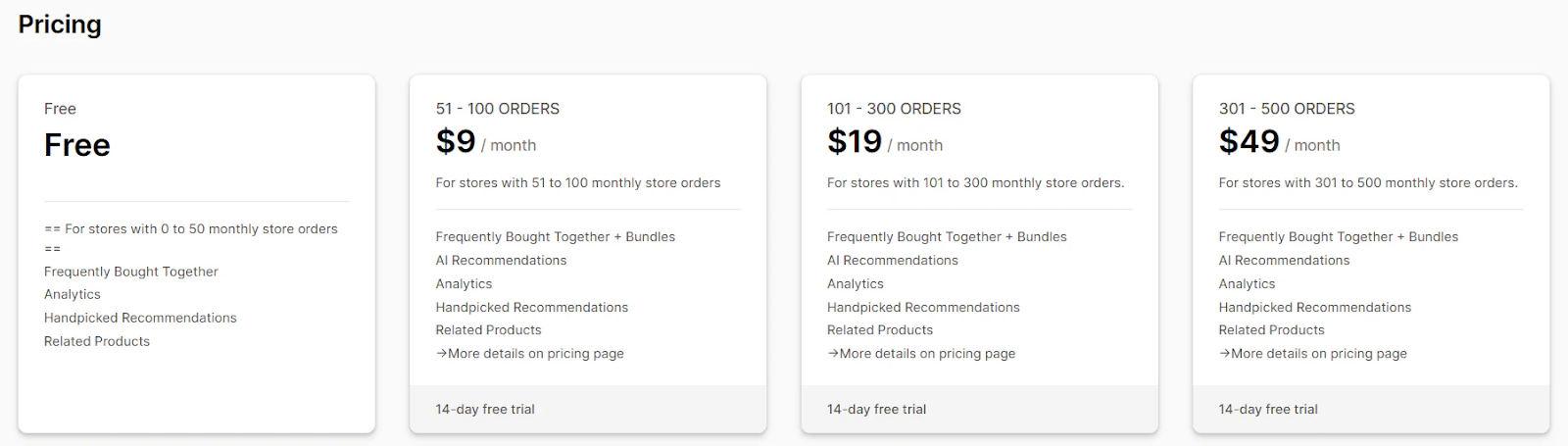This screenshot has width=1568, height=446.
Task: Click the 301 - 500 ORDERS plan label
Action: tap(1287, 109)
